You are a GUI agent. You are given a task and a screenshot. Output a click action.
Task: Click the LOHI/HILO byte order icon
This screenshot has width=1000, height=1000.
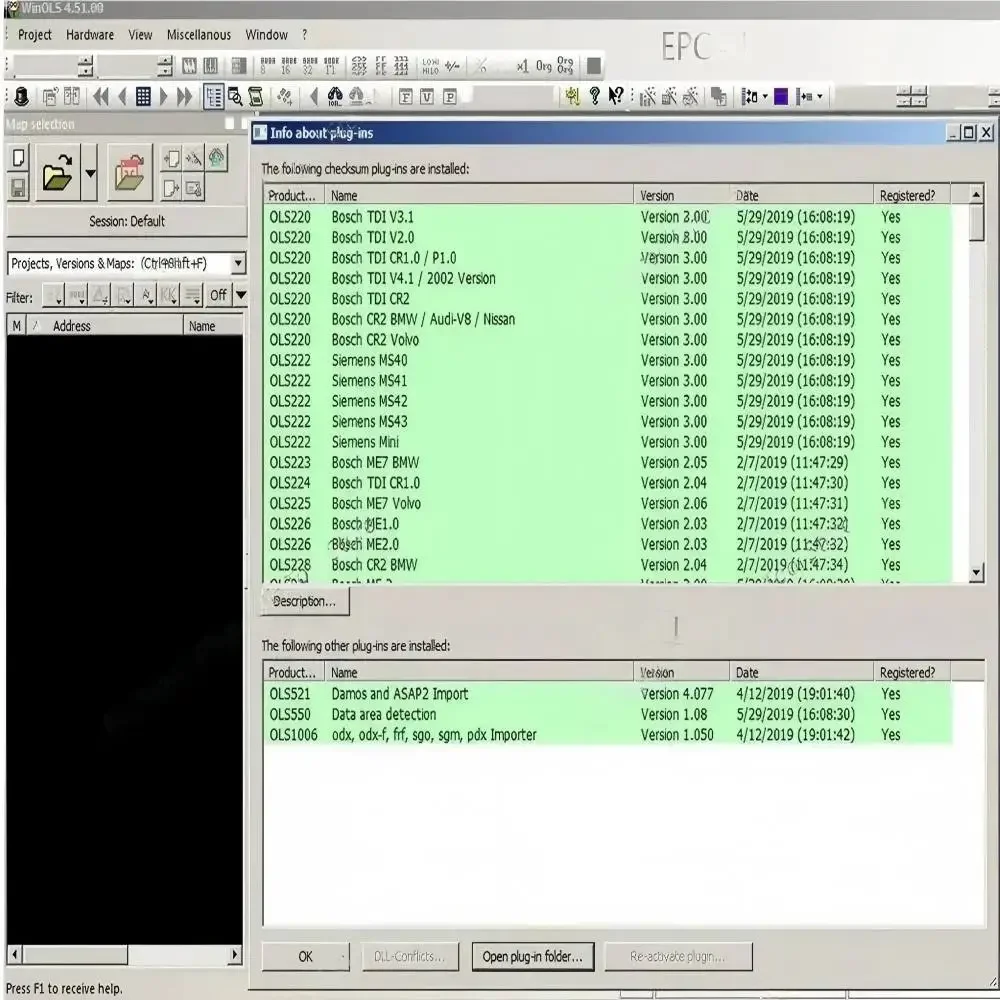(430, 66)
